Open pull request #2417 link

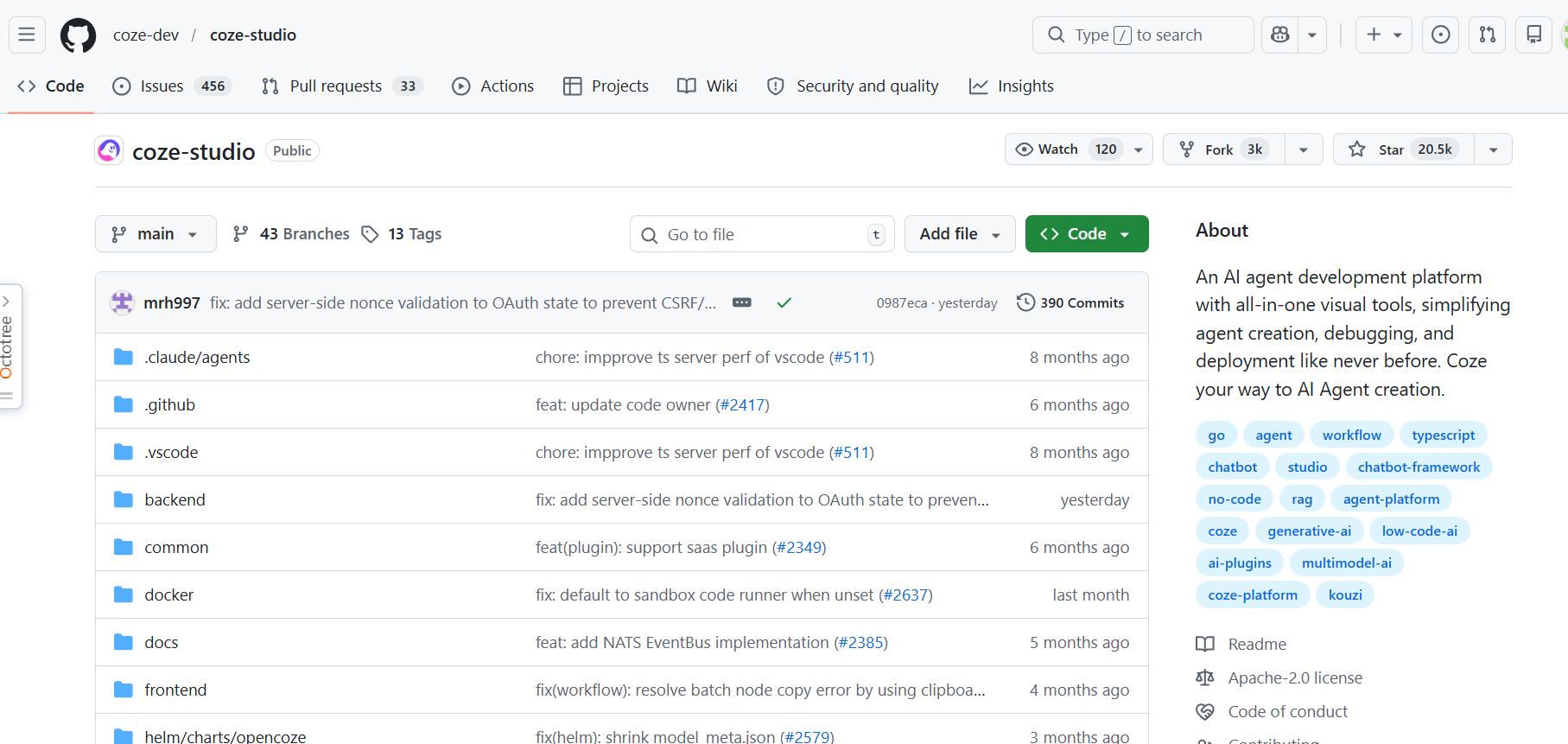[743, 404]
